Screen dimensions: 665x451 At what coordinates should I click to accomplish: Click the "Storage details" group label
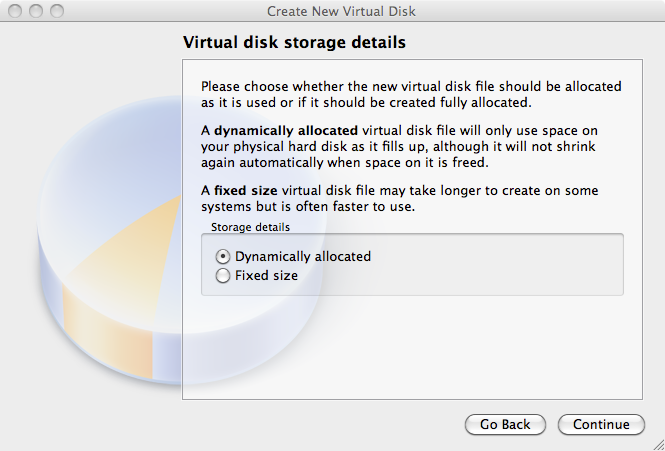click(x=251, y=227)
